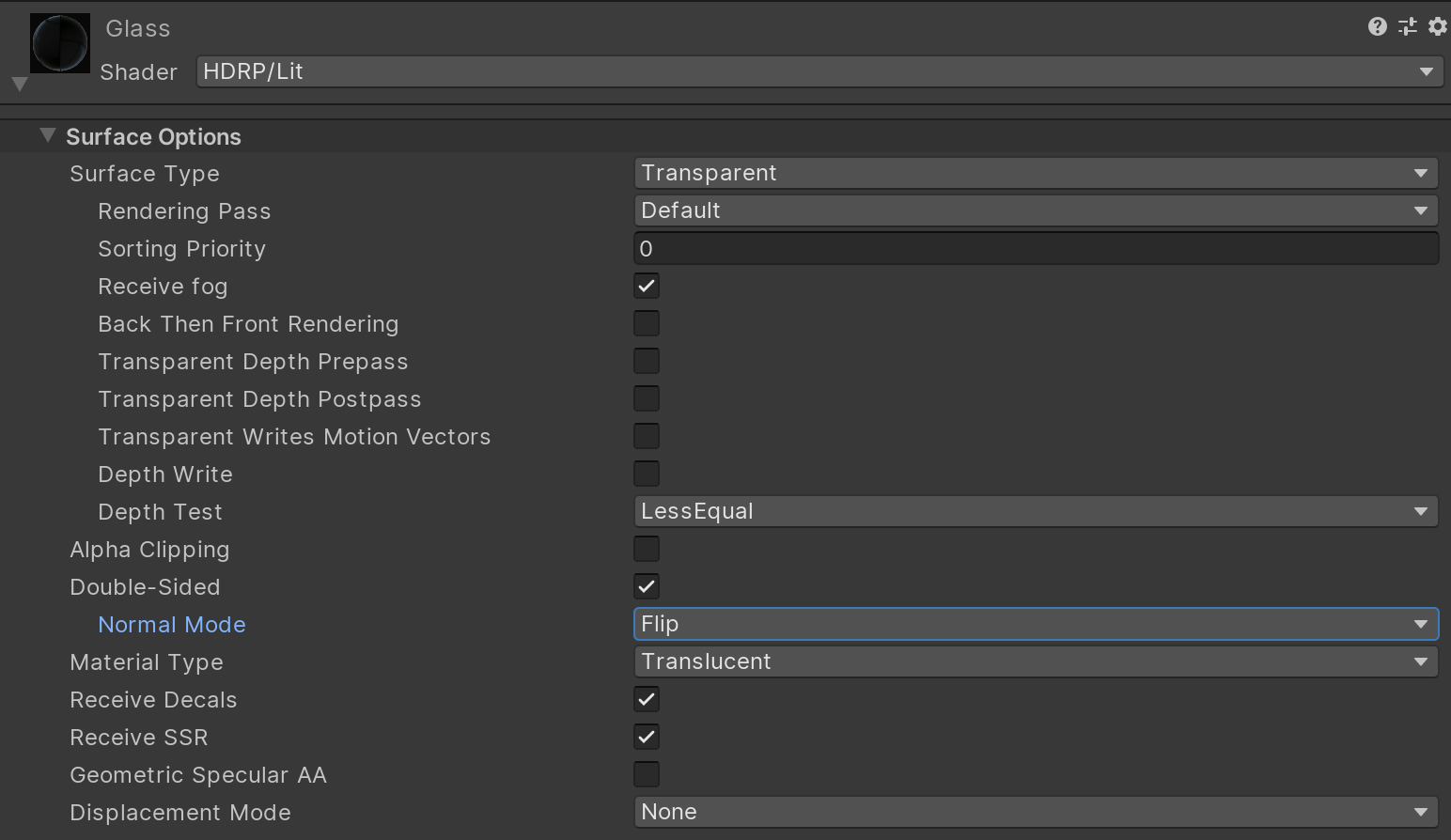The height and width of the screenshot is (840, 1451).
Task: Click the material presets slider icon
Action: tap(1407, 26)
